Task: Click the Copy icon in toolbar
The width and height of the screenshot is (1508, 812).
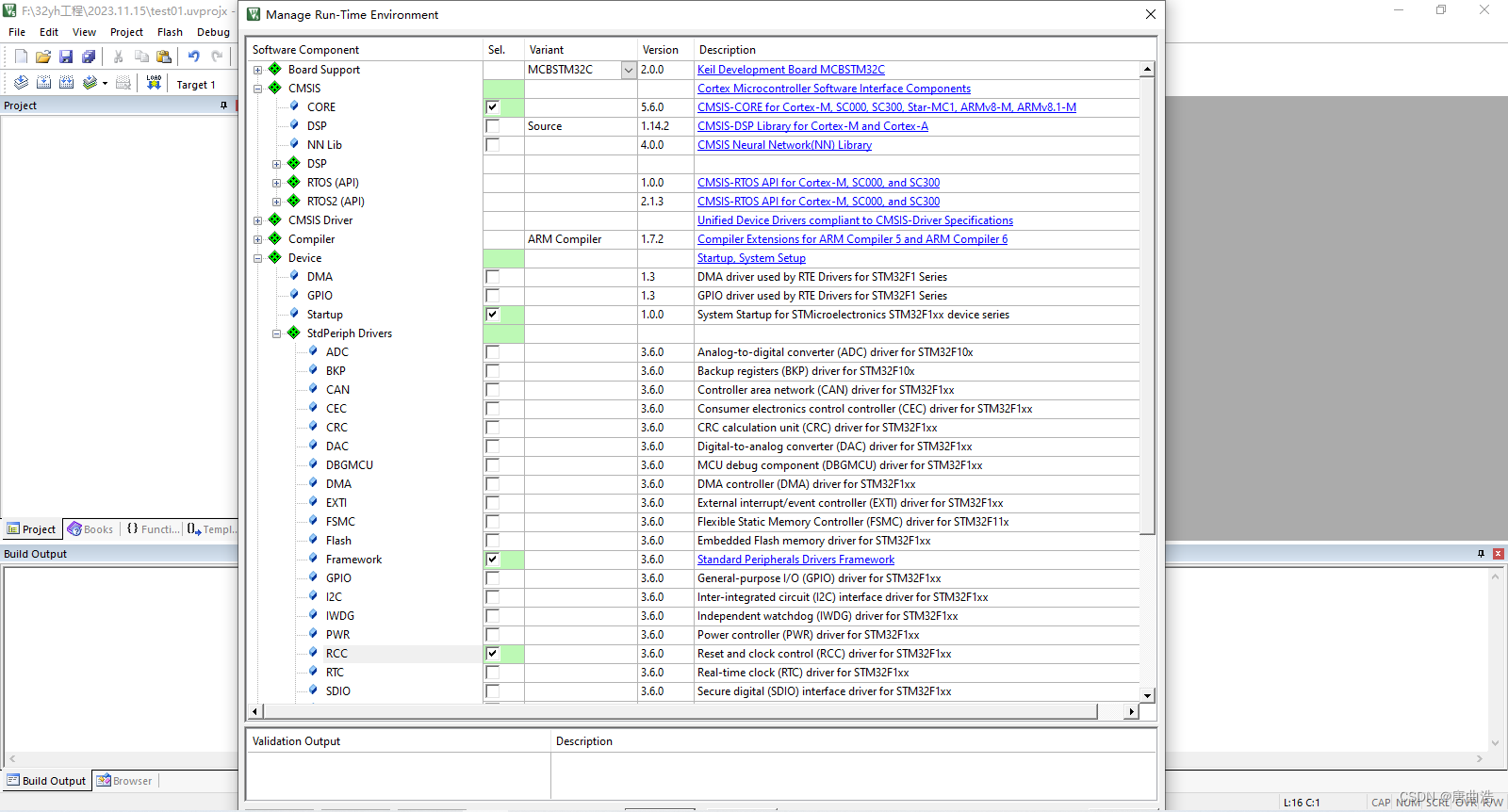Action: coord(141,57)
